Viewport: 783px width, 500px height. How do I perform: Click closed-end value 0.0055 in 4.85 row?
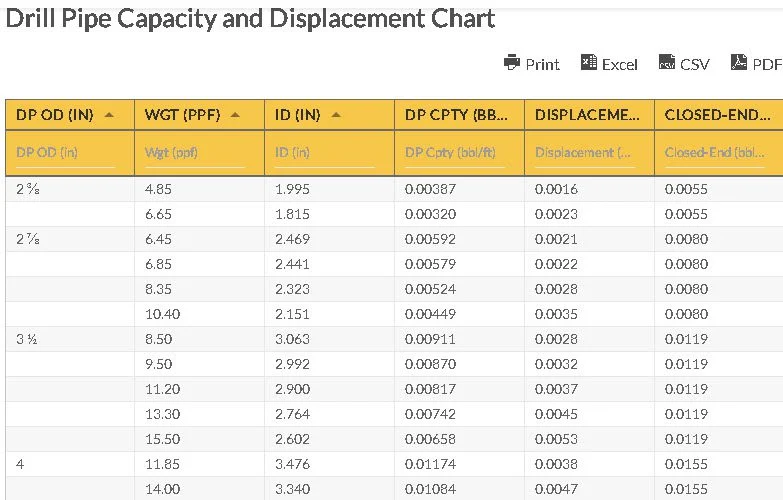(686, 189)
